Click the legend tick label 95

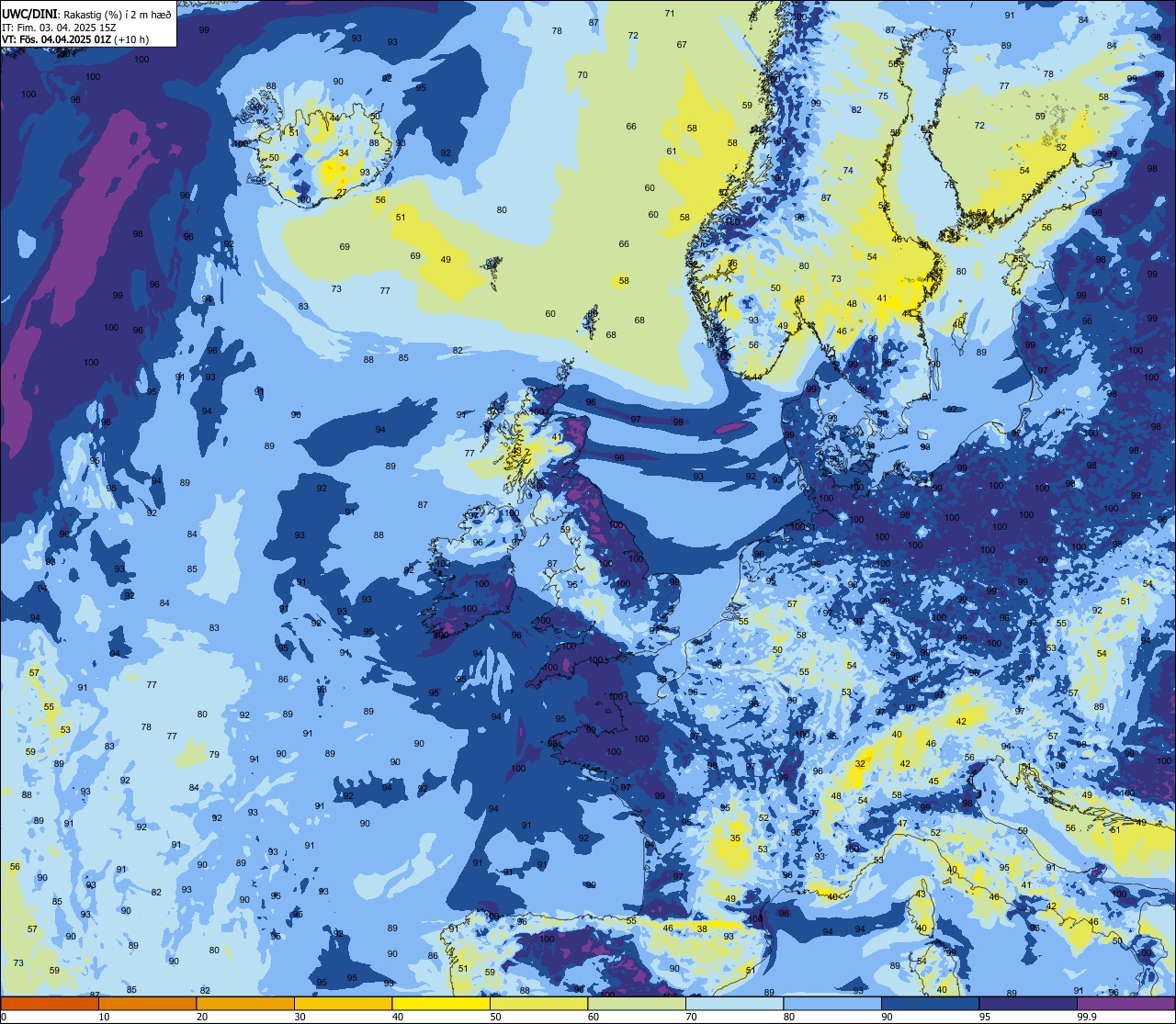[985, 1017]
